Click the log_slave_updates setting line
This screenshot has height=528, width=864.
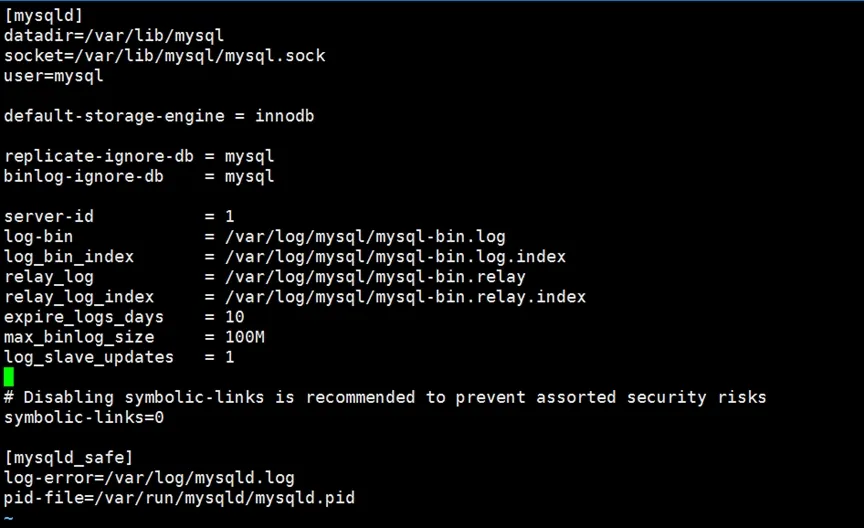coord(118,357)
